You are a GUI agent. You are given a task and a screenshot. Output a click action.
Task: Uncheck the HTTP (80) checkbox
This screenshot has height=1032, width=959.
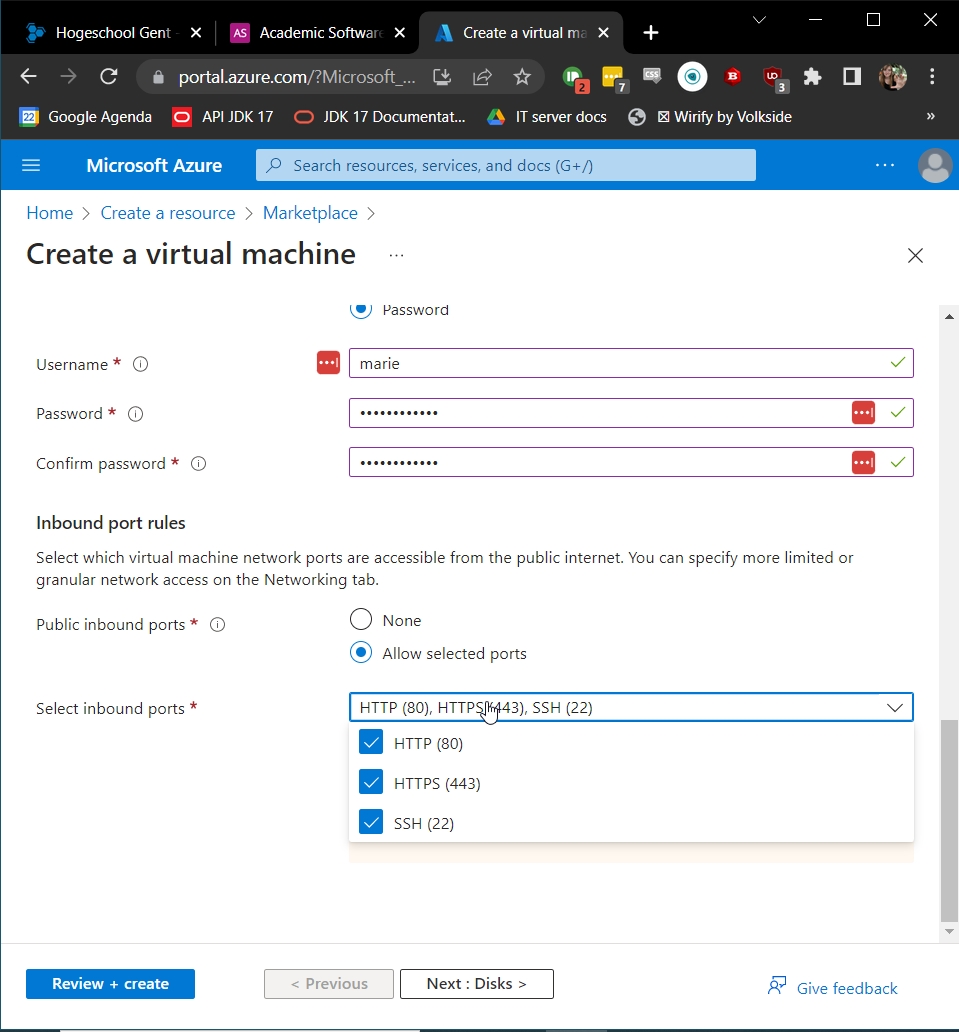[371, 743]
